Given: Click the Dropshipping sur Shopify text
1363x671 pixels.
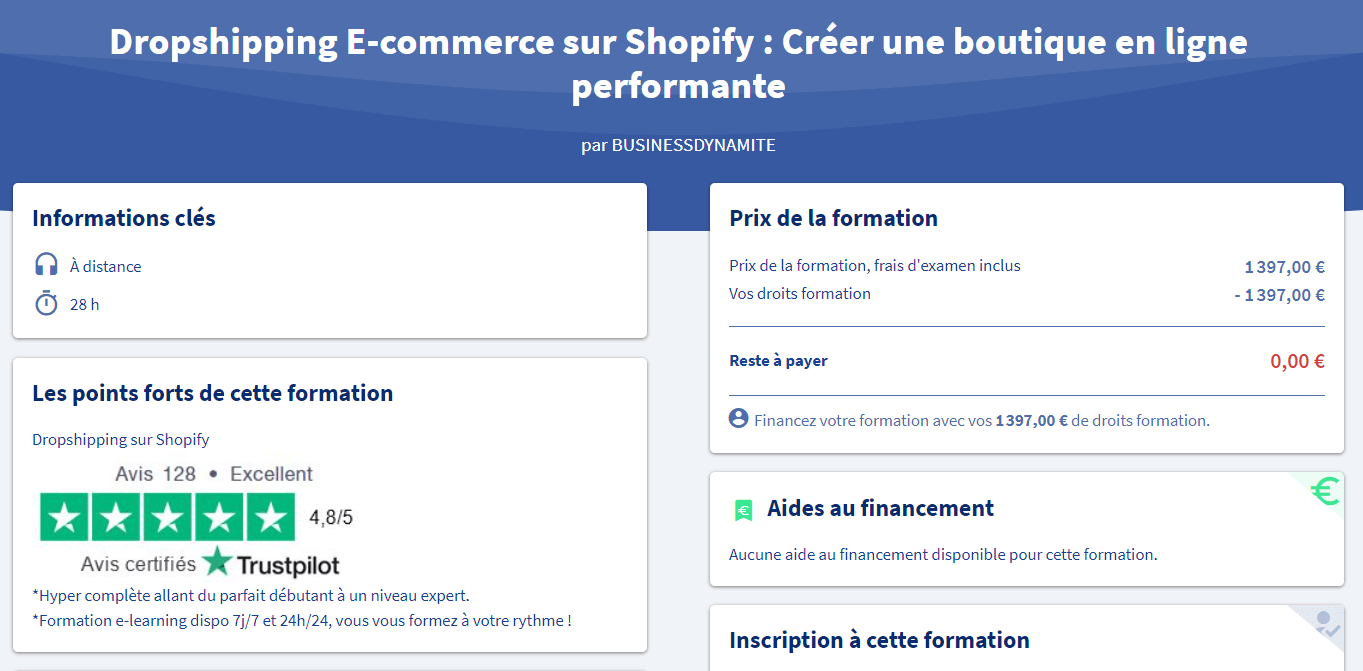Looking at the screenshot, I should click(121, 439).
